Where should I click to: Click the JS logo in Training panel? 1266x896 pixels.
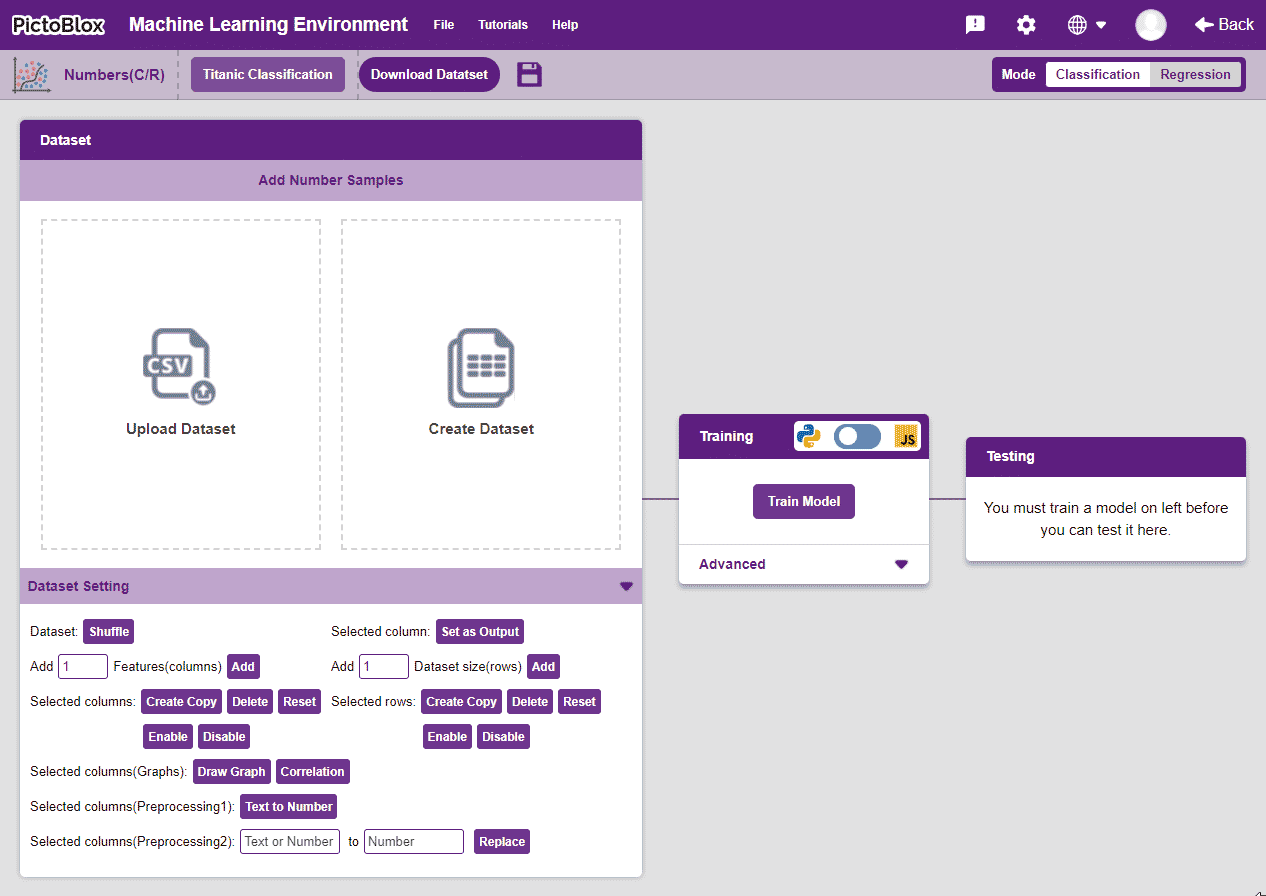(906, 436)
